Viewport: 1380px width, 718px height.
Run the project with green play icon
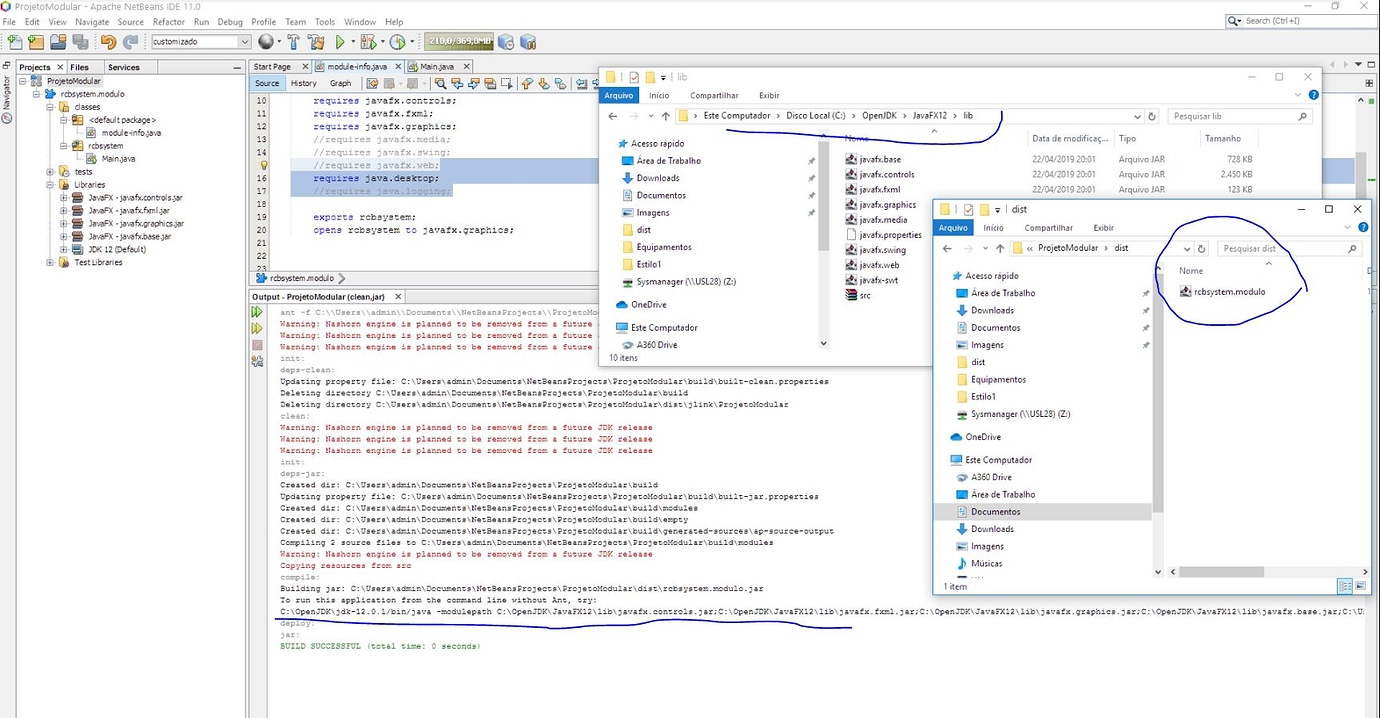coord(341,42)
